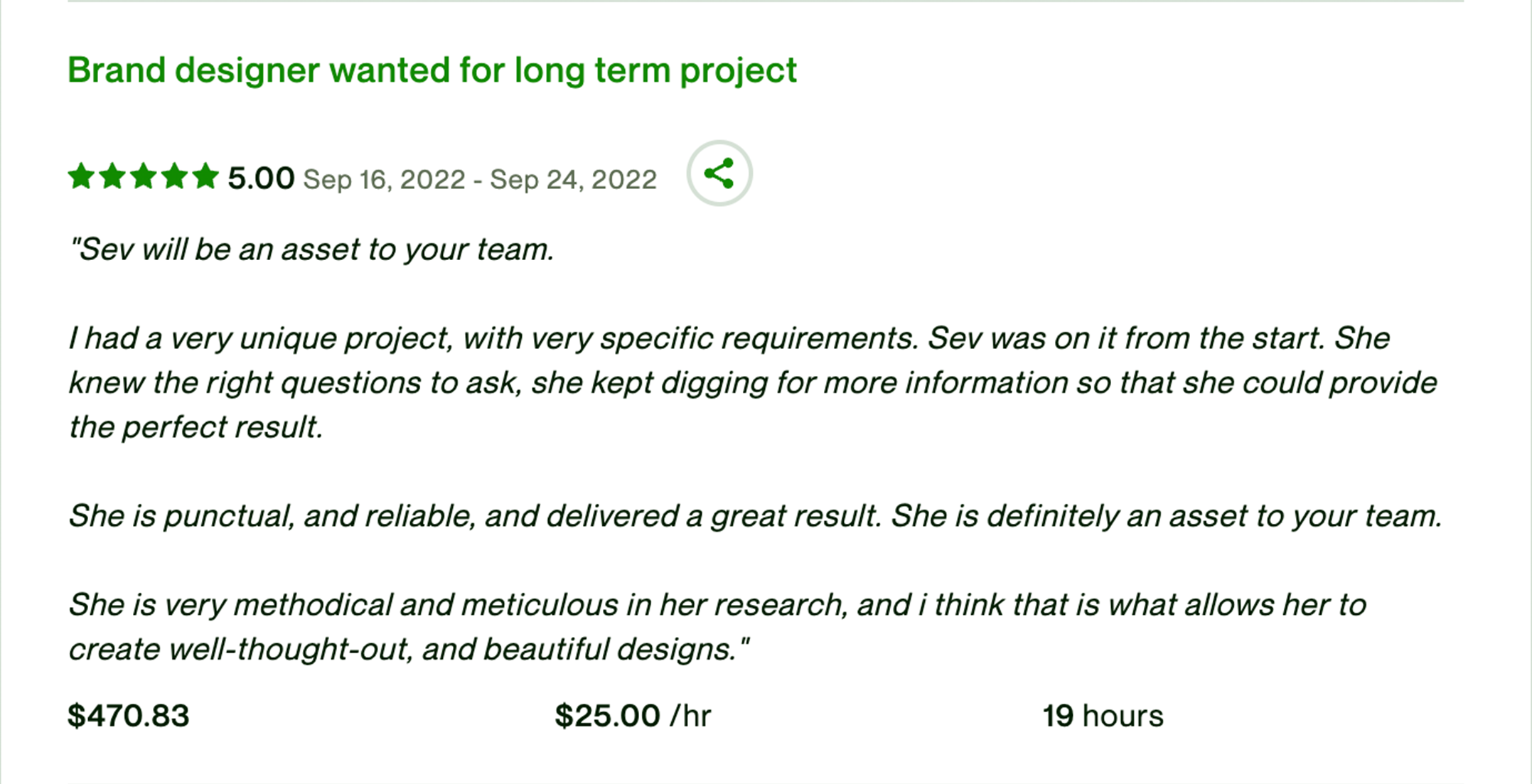Click the '19 hours' worked label
This screenshot has width=1532, height=784.
[x=1103, y=716]
